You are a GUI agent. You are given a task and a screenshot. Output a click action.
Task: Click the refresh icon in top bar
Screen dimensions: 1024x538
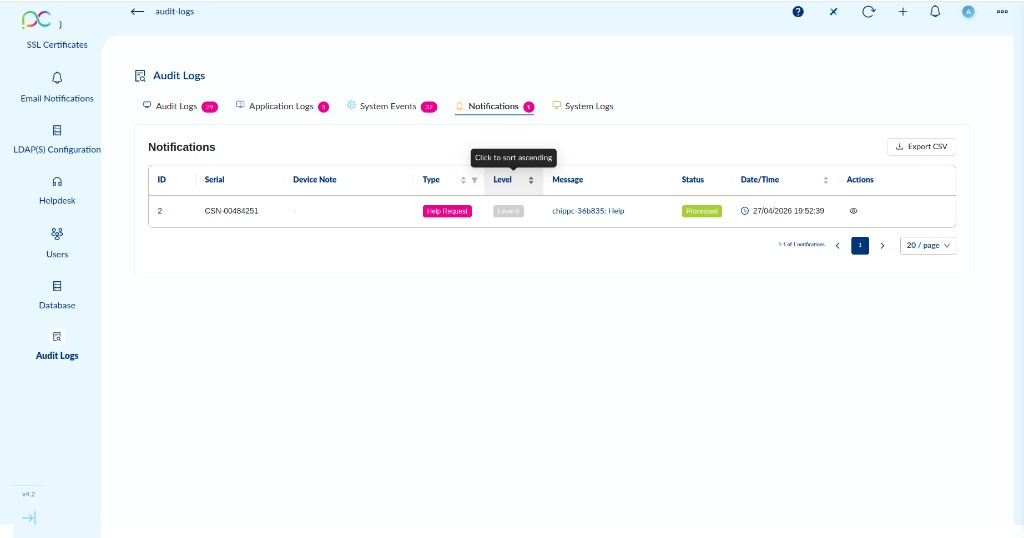pos(868,12)
